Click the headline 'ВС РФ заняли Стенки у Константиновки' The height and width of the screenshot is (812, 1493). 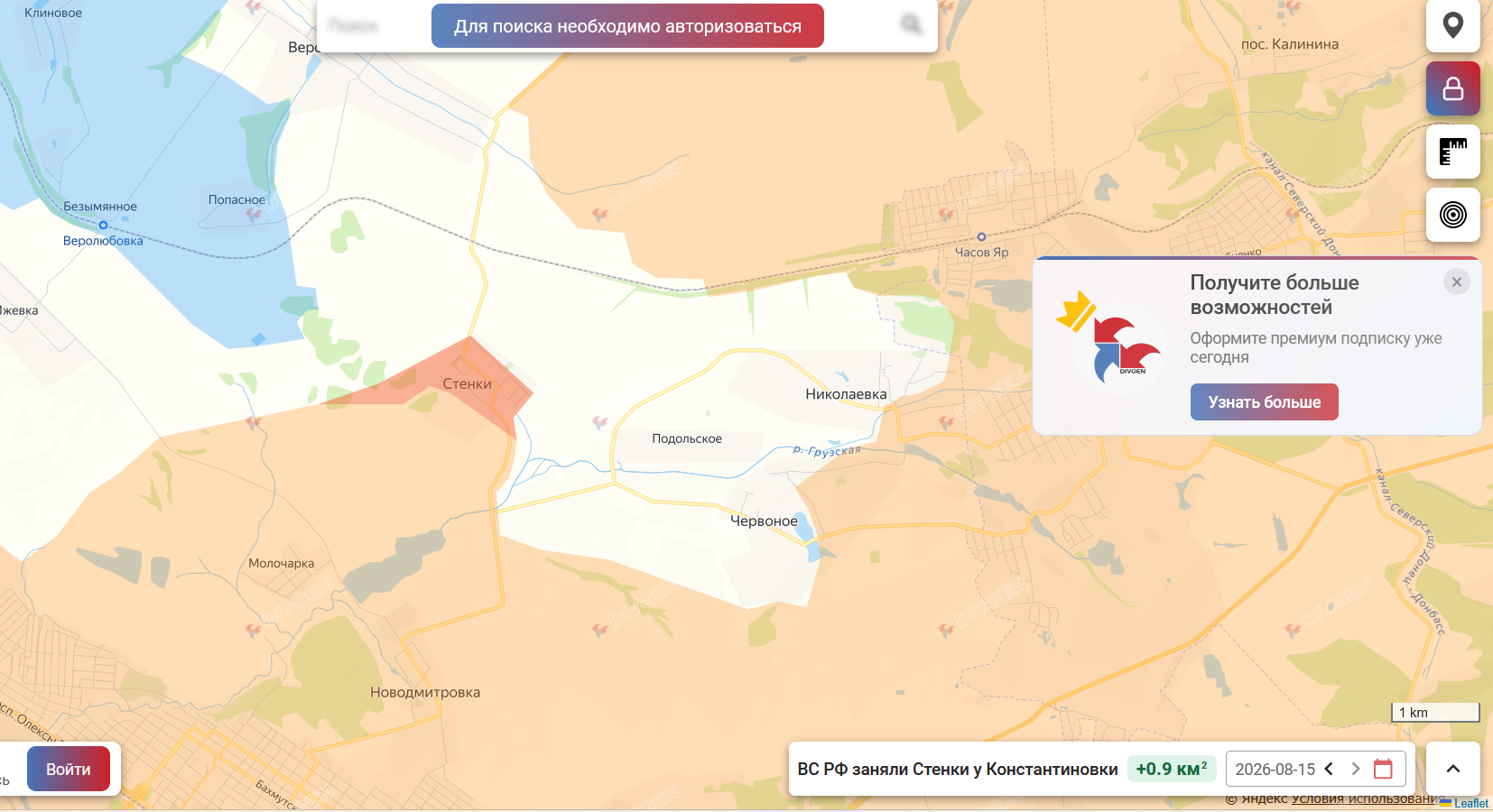[958, 769]
